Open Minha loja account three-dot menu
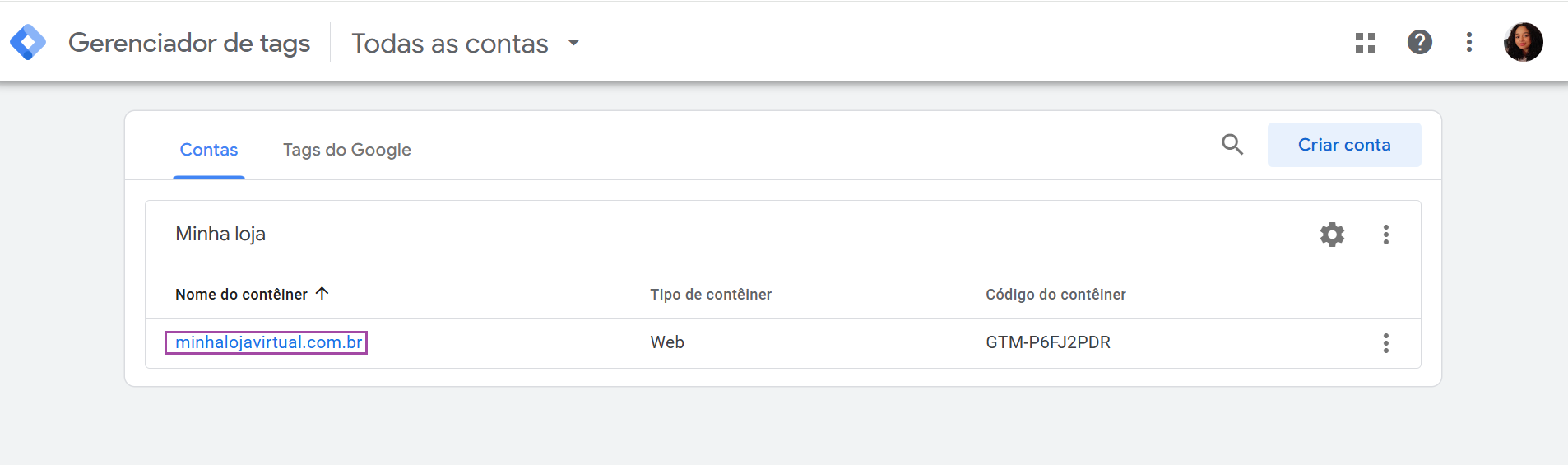This screenshot has height=465, width=1568. click(x=1386, y=235)
